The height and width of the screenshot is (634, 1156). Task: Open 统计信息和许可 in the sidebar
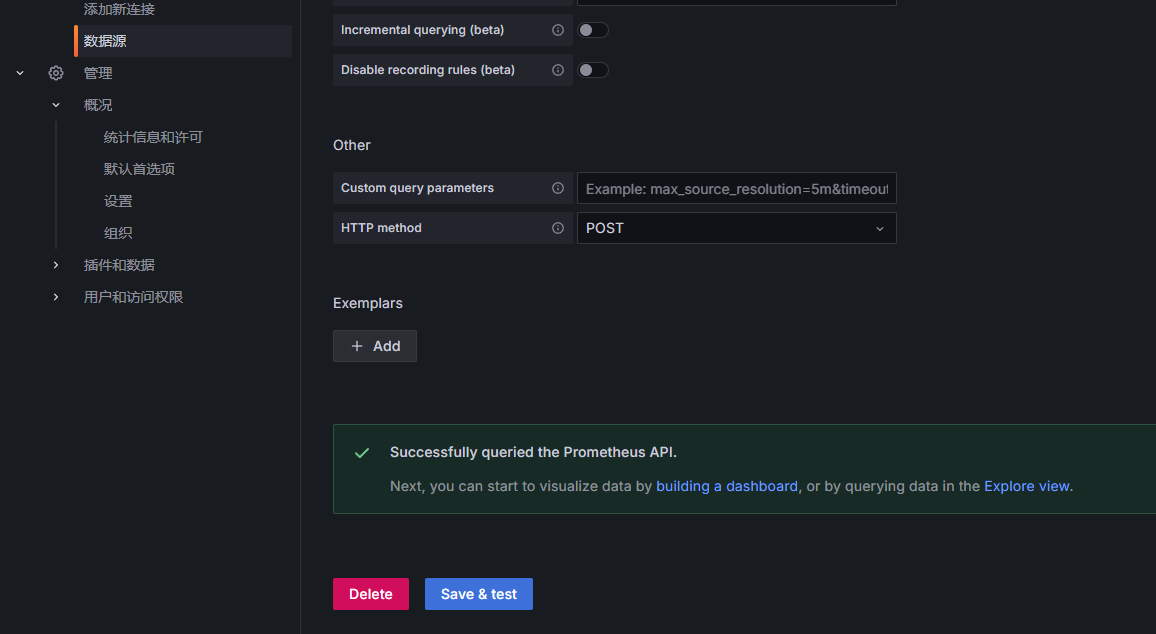pos(153,137)
